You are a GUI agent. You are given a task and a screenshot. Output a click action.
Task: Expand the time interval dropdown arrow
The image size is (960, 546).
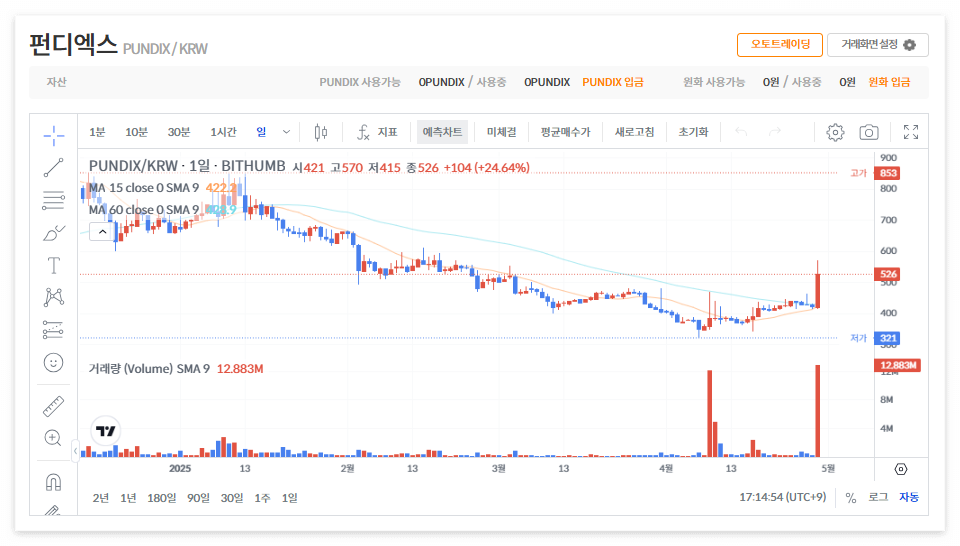click(x=286, y=132)
